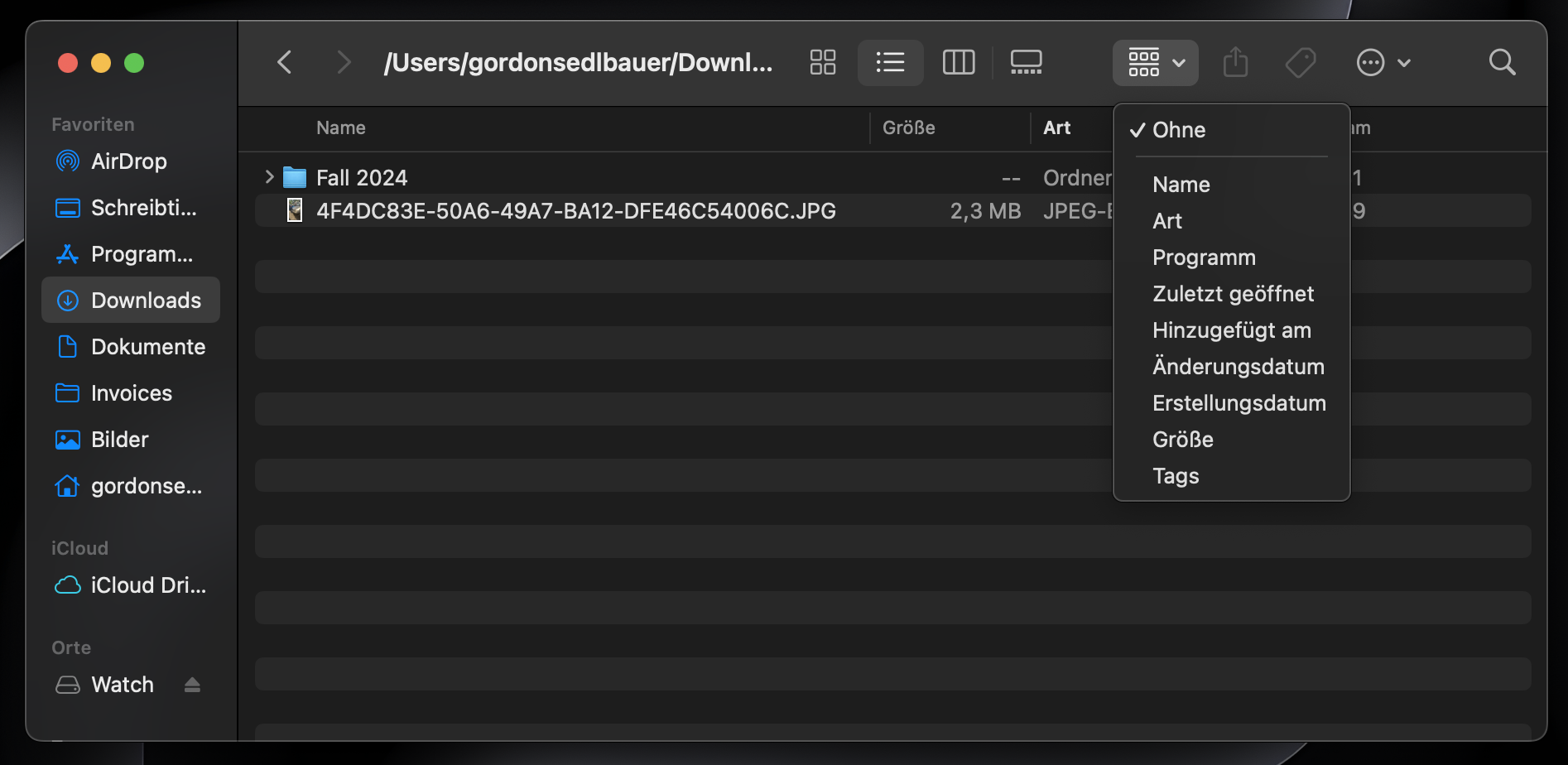Switch to gallery view

[1026, 62]
